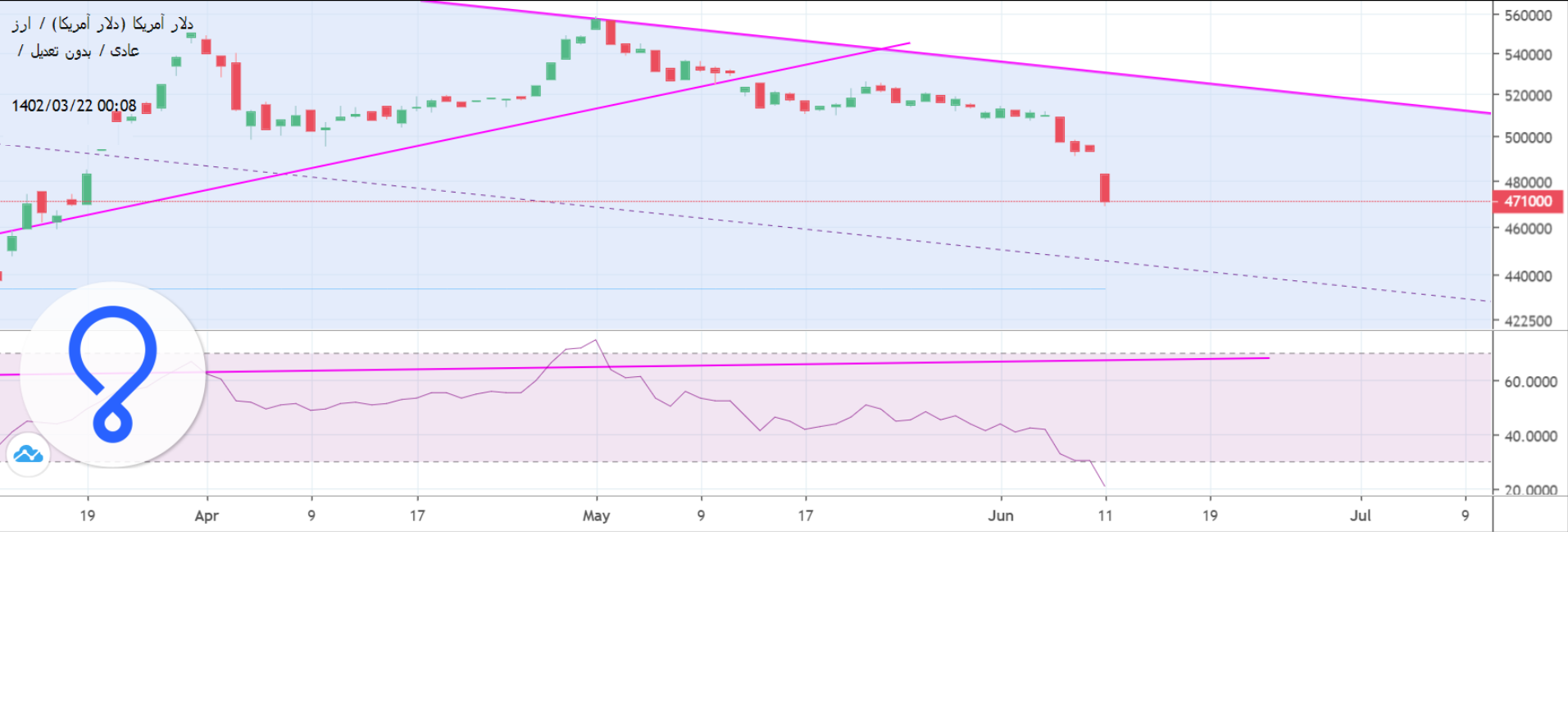Image resolution: width=1568 pixels, height=708 pixels.
Task: Click the 1402/03/22 00:08 timestamp text
Action: click(x=74, y=106)
